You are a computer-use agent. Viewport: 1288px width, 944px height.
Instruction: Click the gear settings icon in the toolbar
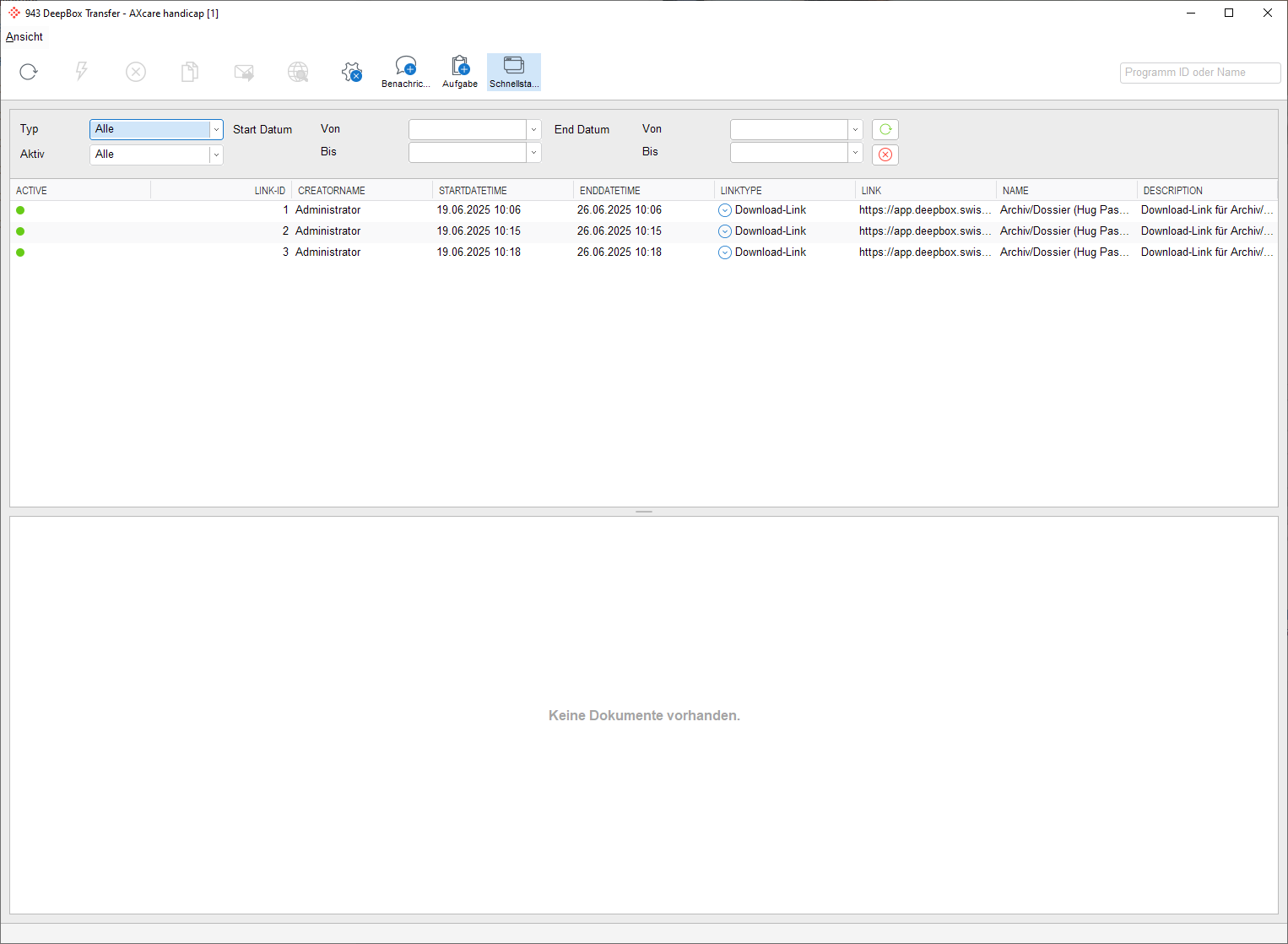click(351, 72)
